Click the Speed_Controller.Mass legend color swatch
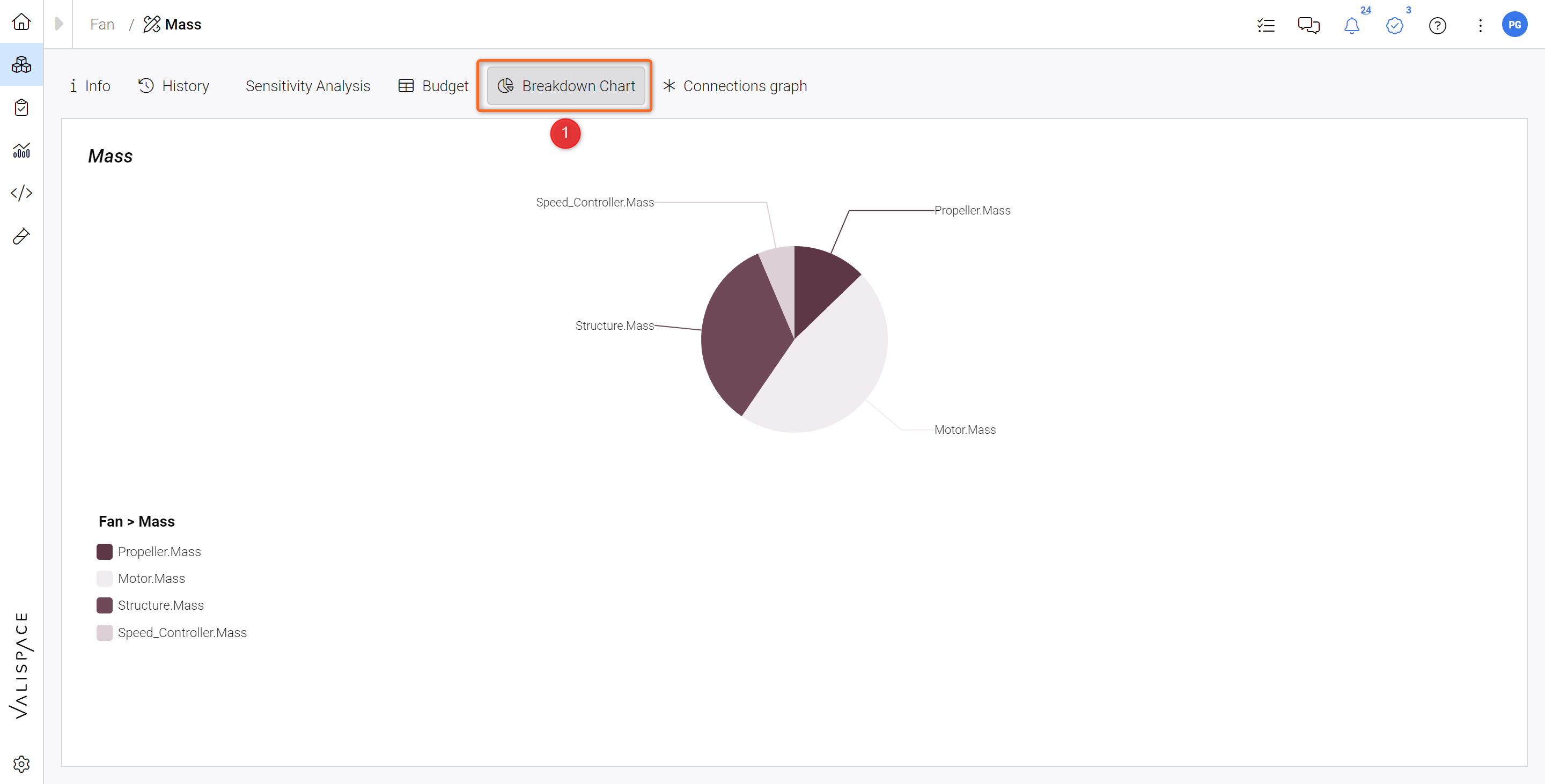Image resolution: width=1545 pixels, height=784 pixels. click(x=105, y=633)
